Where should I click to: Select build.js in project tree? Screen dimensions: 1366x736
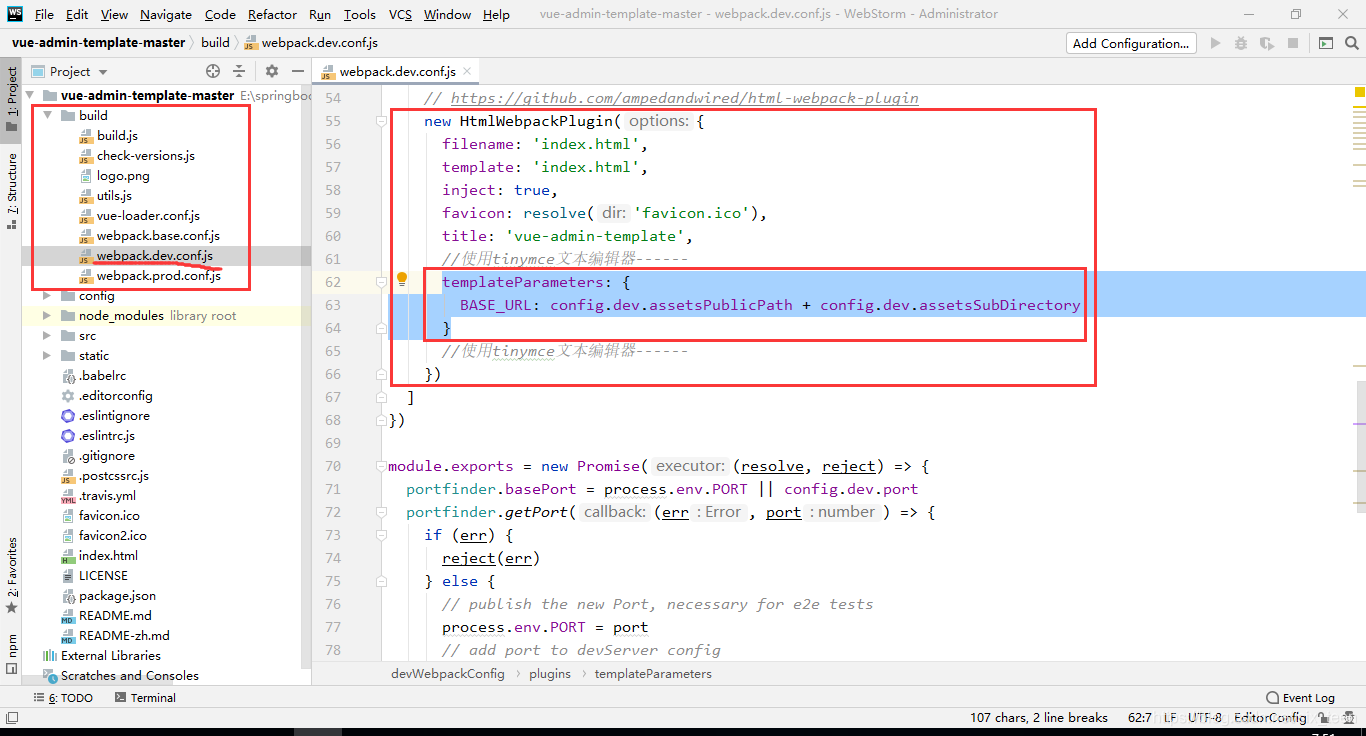(117, 136)
